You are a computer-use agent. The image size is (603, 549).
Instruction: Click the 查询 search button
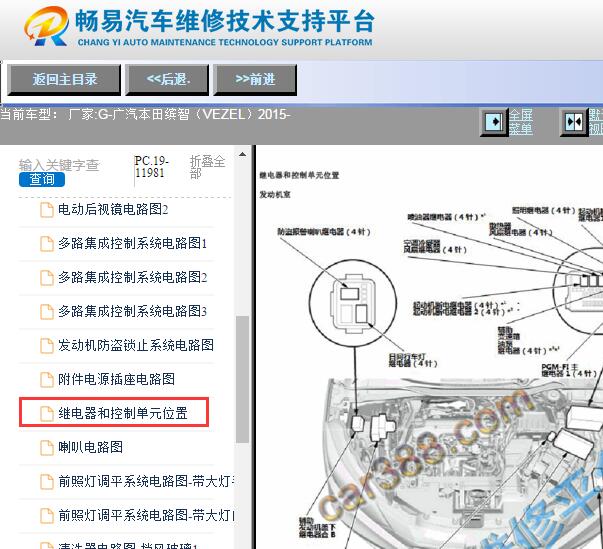tap(42, 179)
